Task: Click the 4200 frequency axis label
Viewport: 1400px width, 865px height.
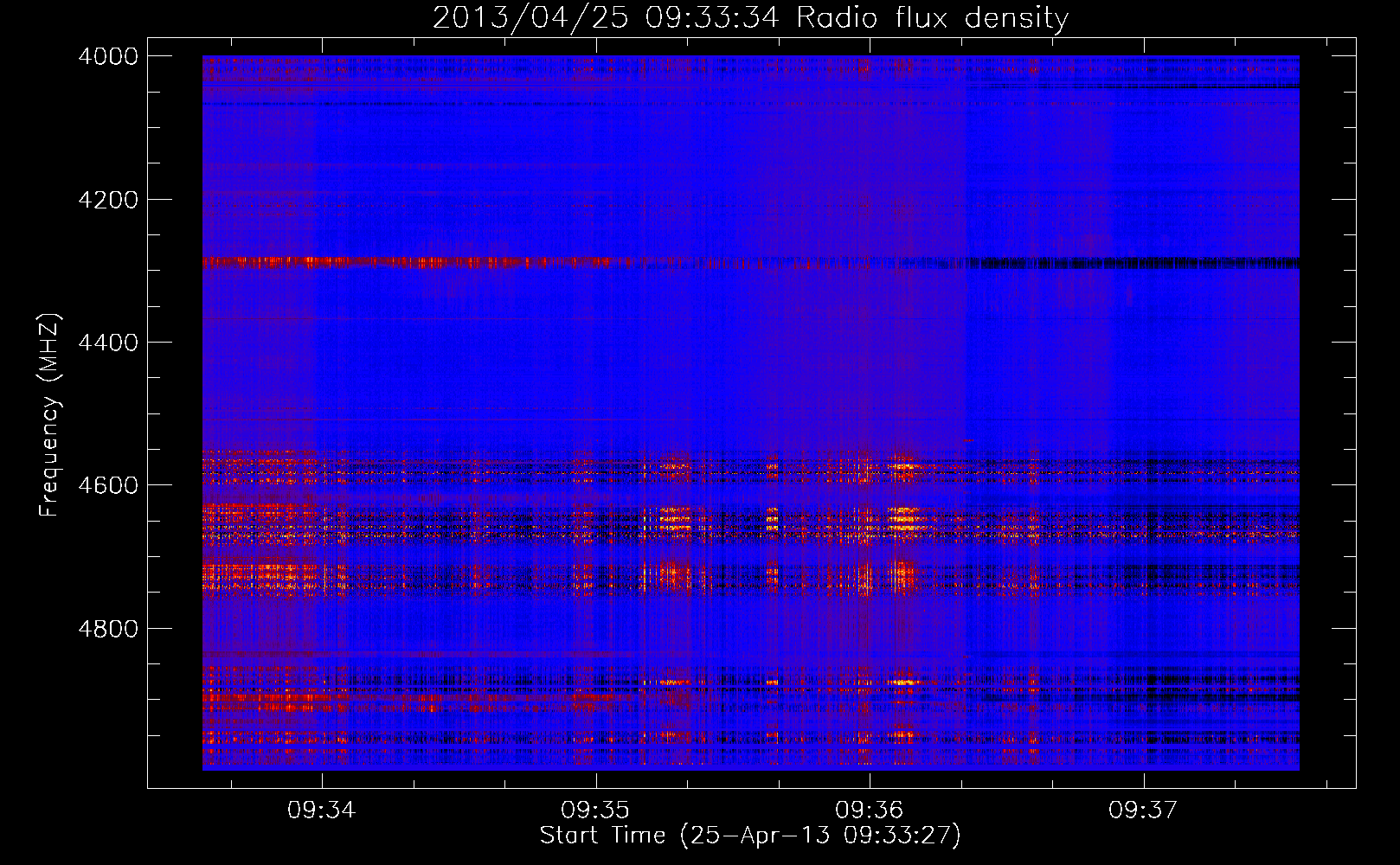Action: (108, 200)
